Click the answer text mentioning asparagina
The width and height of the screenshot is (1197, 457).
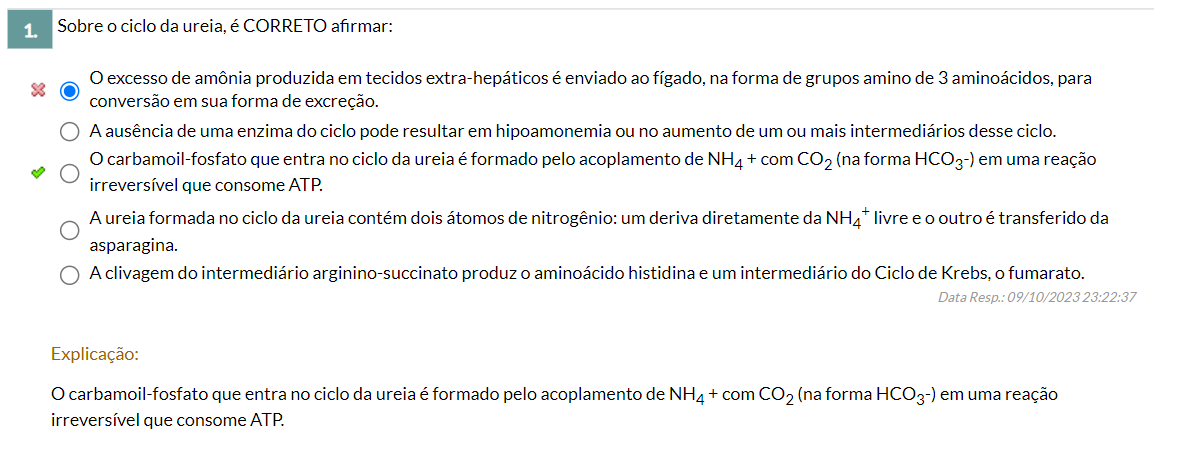click(x=598, y=231)
